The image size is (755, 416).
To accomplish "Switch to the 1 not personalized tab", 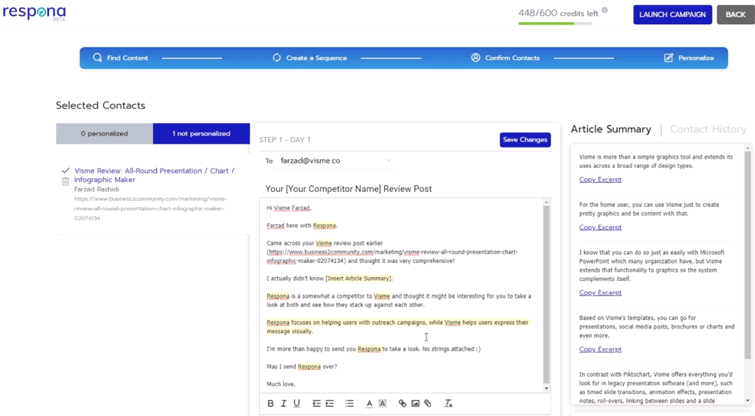I will click(201, 133).
